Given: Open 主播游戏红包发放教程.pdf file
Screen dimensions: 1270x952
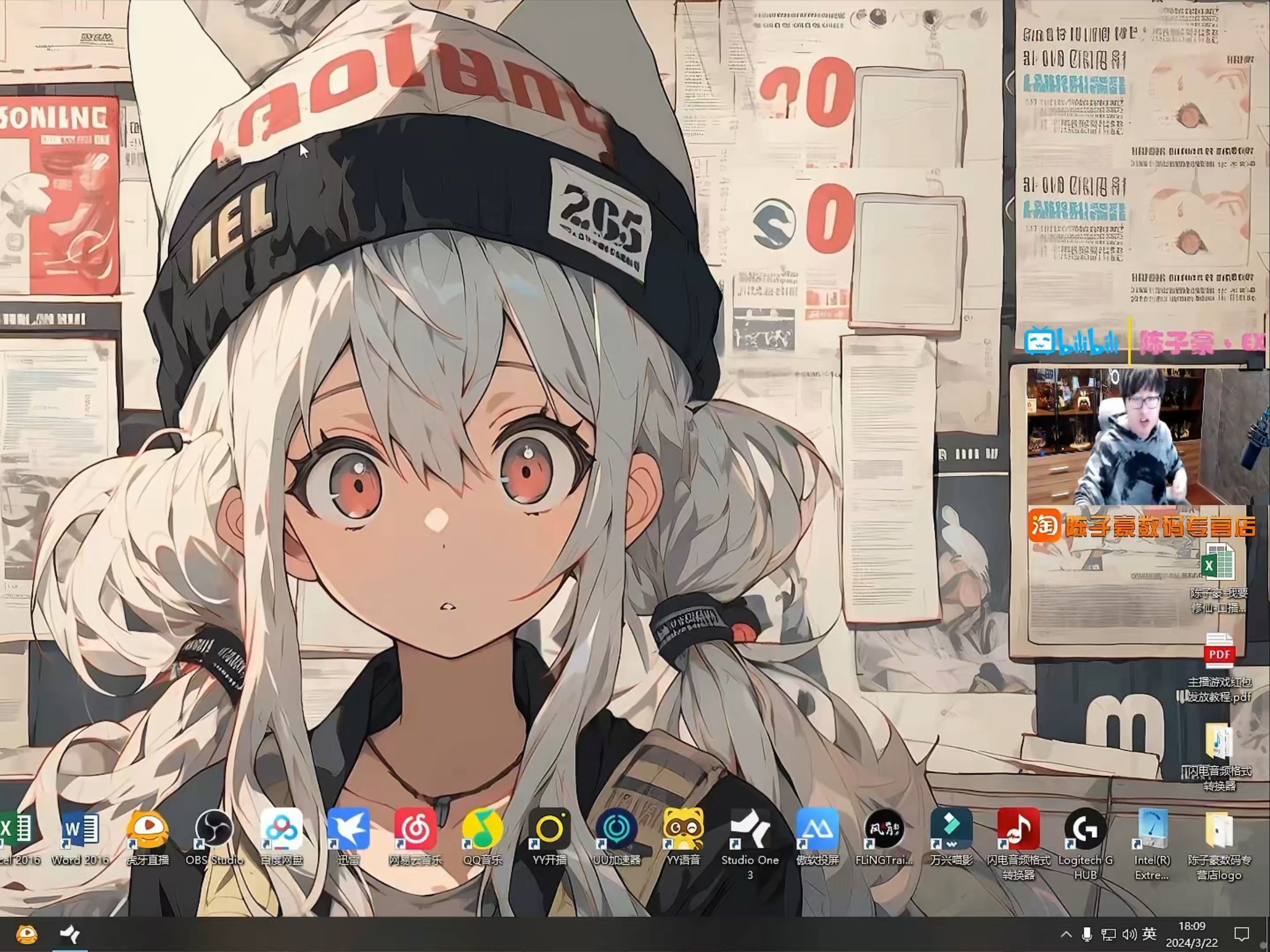Looking at the screenshot, I should coord(1219,652).
